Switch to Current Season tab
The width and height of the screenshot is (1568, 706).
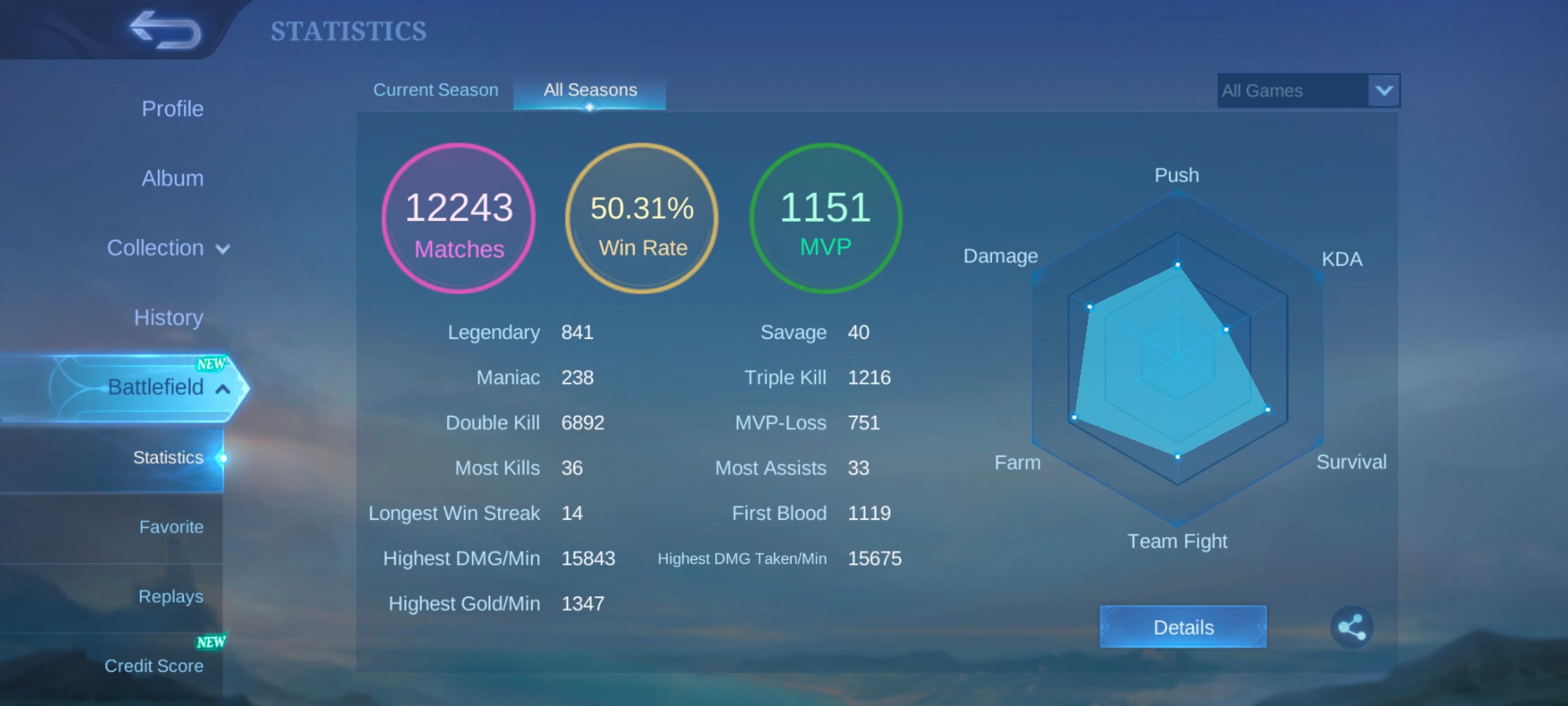[435, 90]
